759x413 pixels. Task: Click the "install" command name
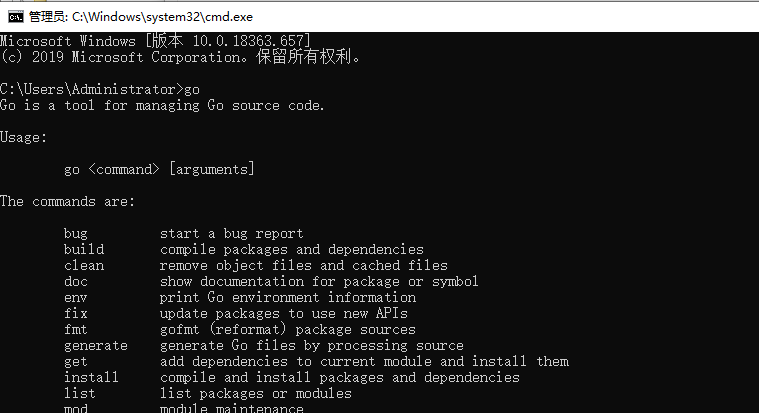tap(91, 377)
